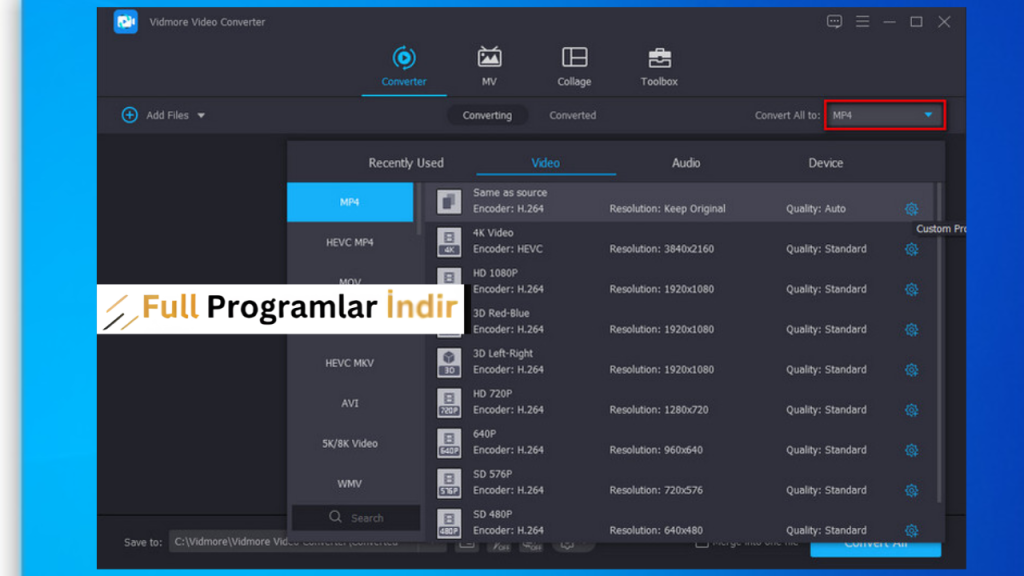
Task: Choose AVI format
Action: (350, 403)
